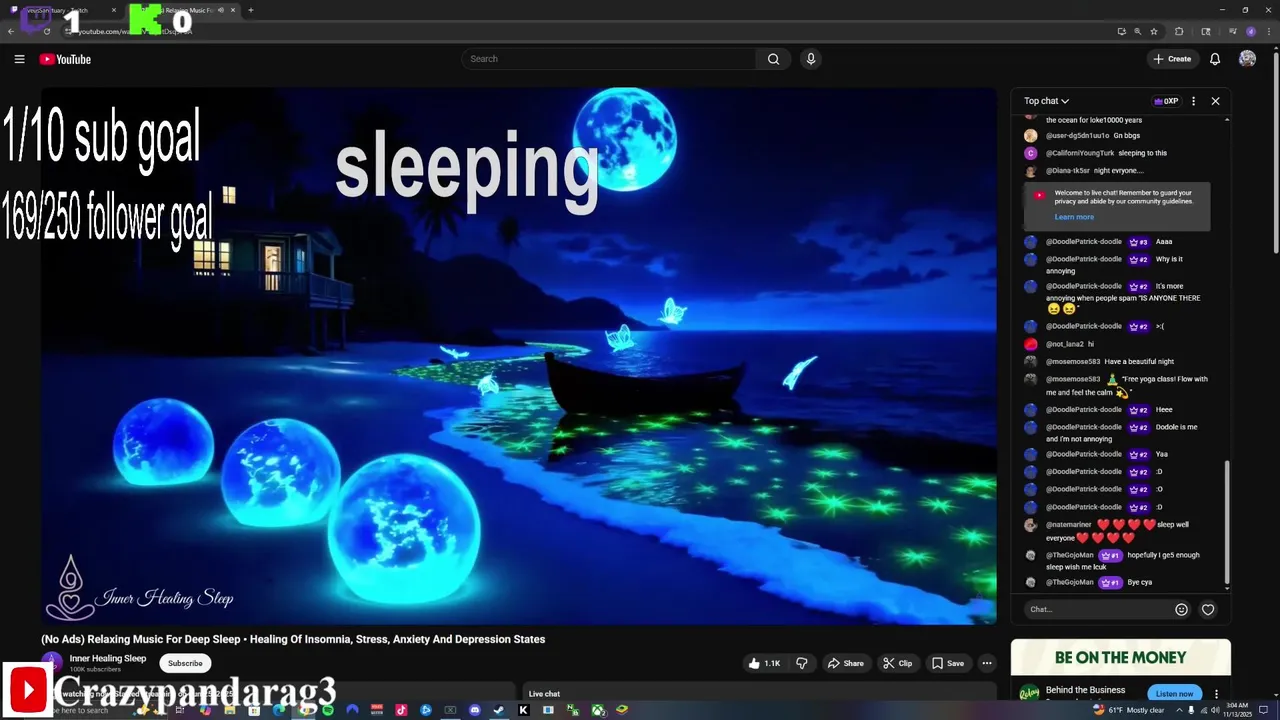Start voice search with the microphone
The width and height of the screenshot is (1280, 720).
(x=811, y=59)
